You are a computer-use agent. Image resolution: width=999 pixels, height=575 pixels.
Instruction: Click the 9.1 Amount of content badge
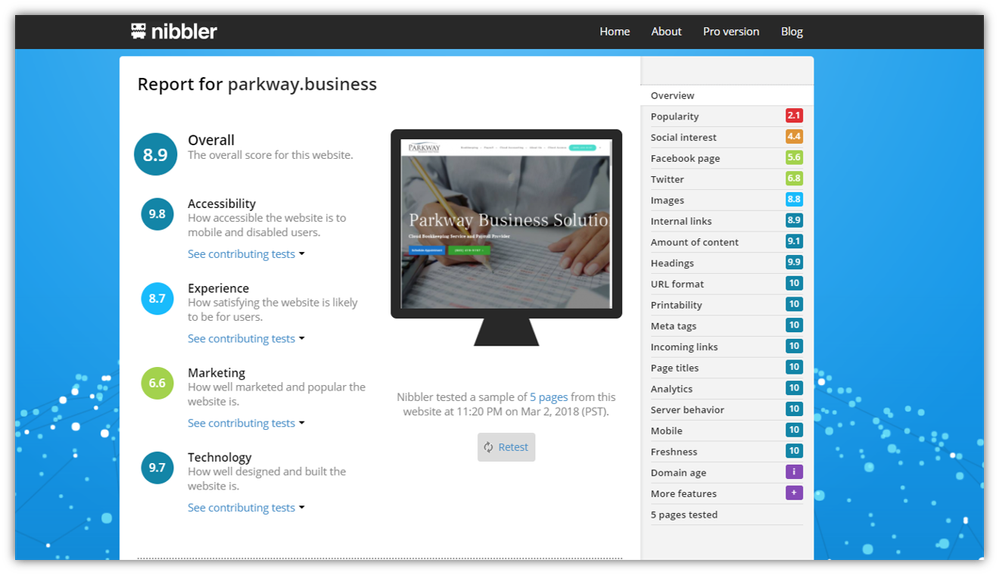click(794, 241)
